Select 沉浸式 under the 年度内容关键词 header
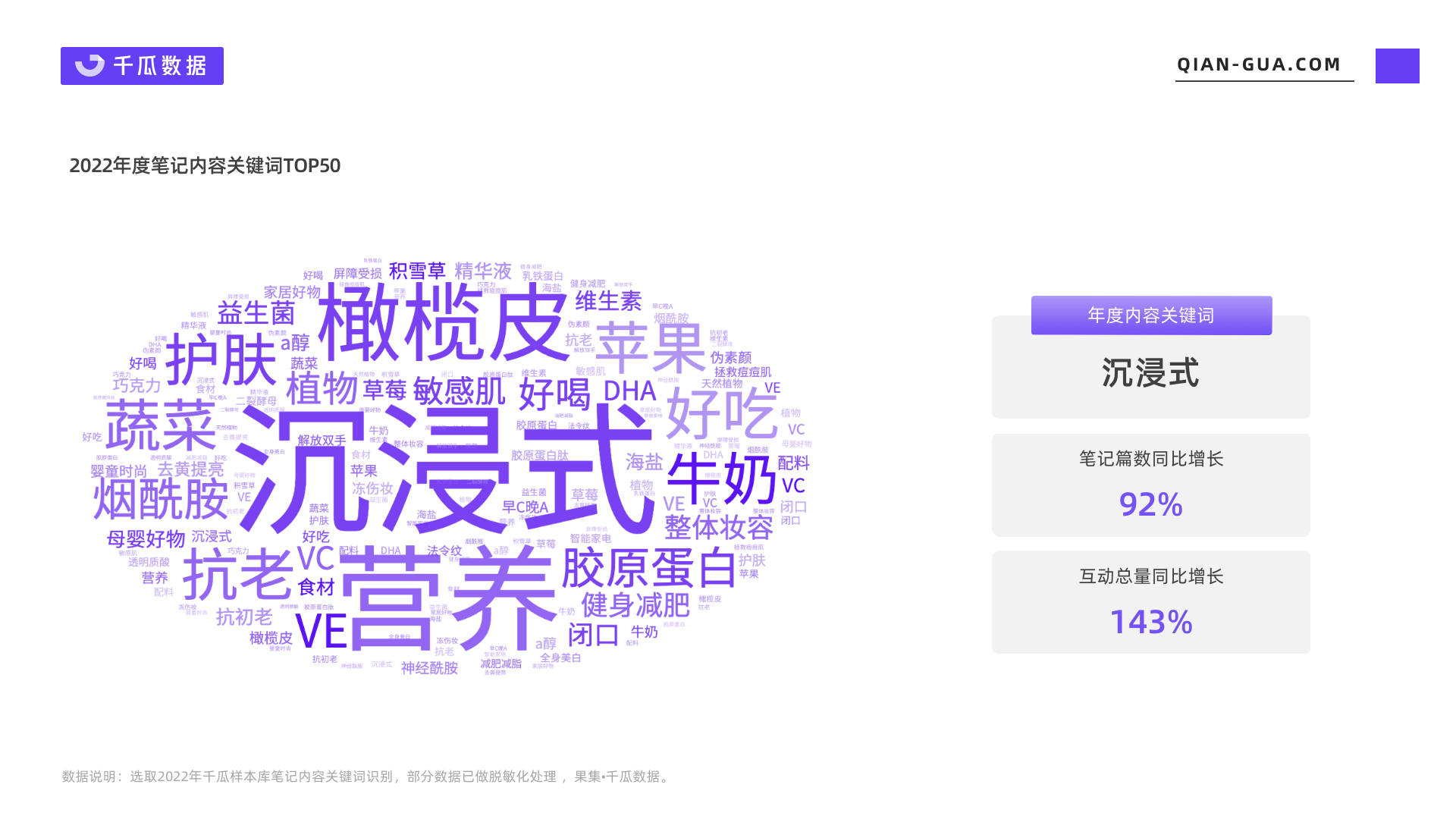Image resolution: width=1456 pixels, height=819 pixels. [x=1150, y=373]
